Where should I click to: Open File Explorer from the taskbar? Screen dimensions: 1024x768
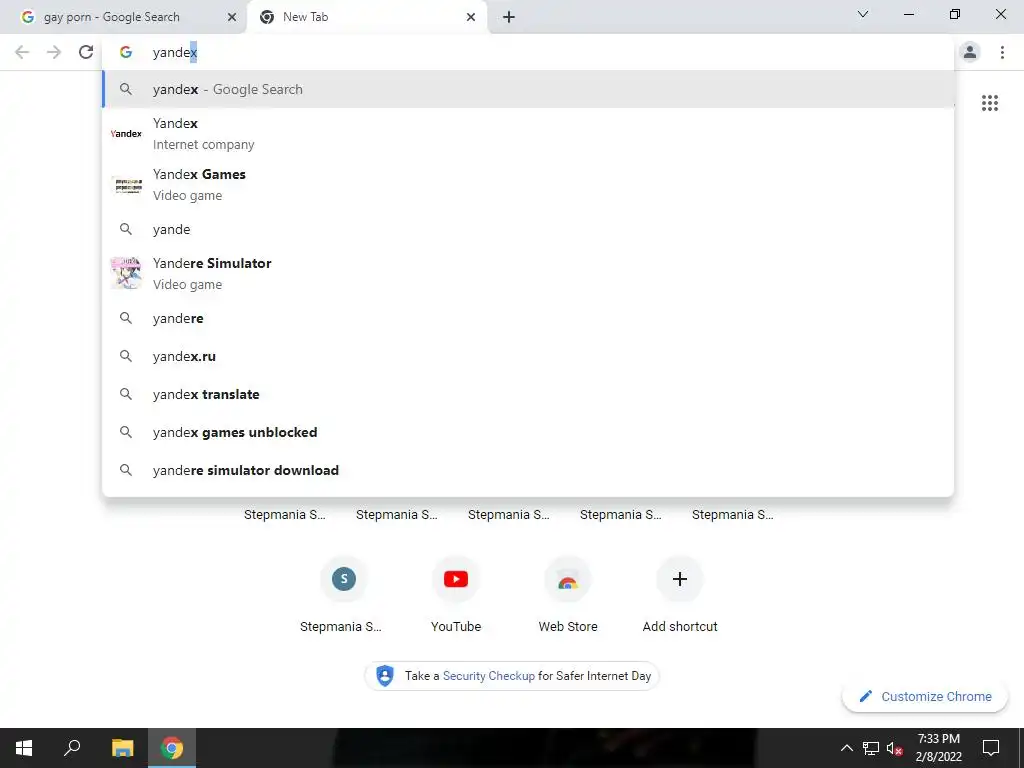[122, 748]
